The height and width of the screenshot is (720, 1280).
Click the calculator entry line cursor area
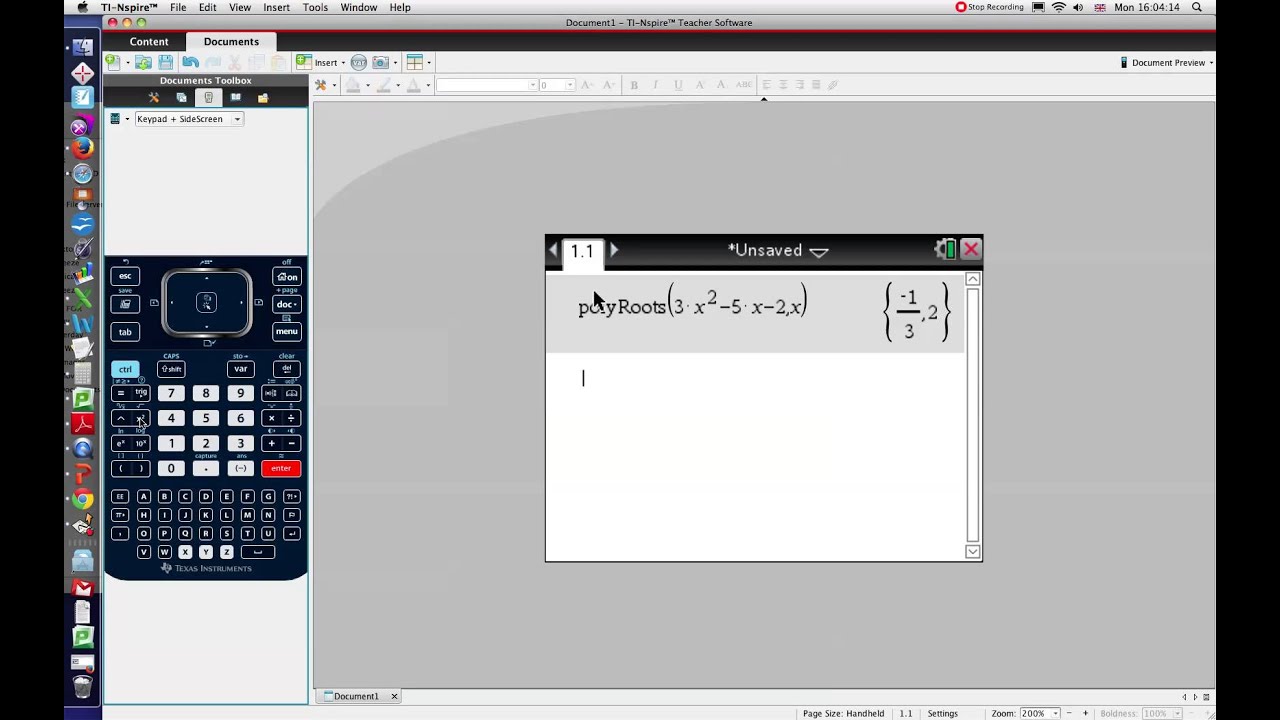coord(755,378)
